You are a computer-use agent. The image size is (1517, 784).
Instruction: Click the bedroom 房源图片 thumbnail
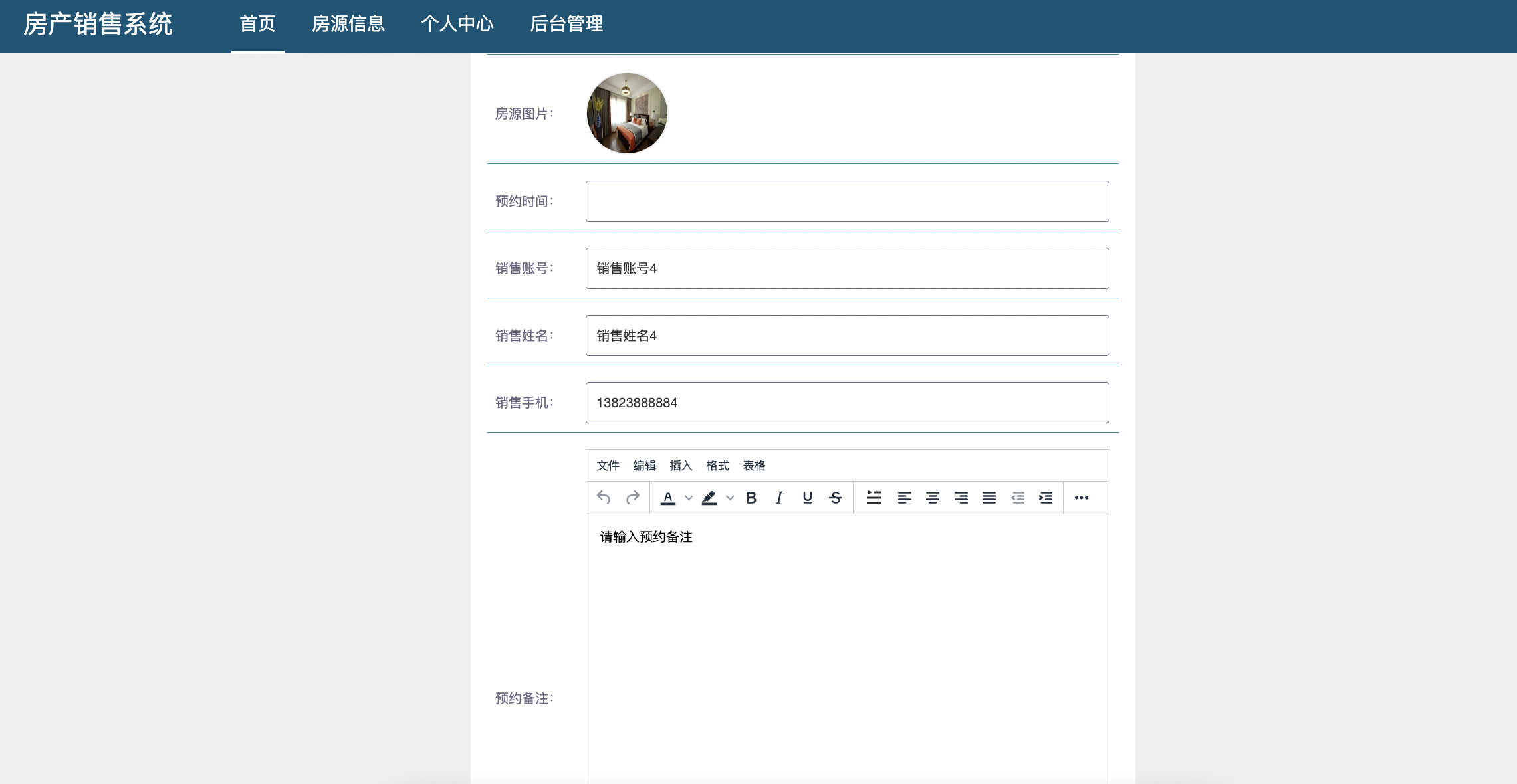click(x=627, y=113)
